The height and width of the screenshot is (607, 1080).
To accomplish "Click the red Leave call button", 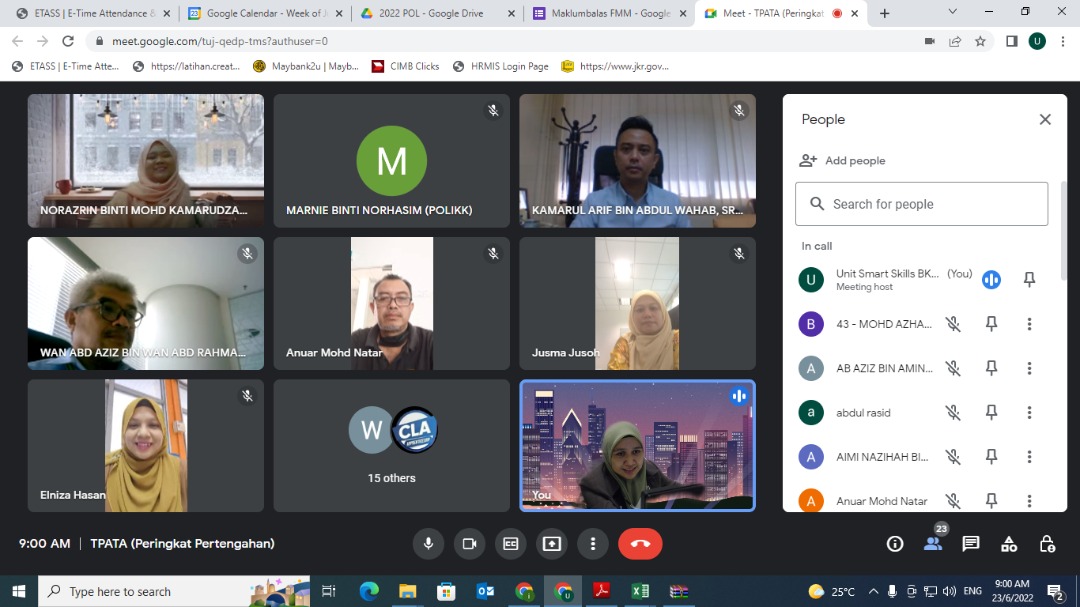I will [640, 544].
